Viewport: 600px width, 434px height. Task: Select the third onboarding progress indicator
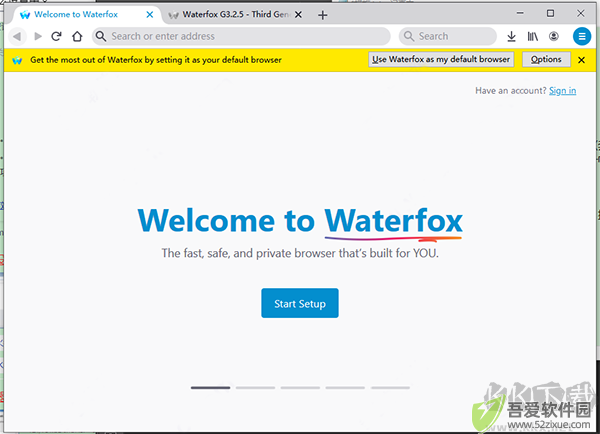300,388
